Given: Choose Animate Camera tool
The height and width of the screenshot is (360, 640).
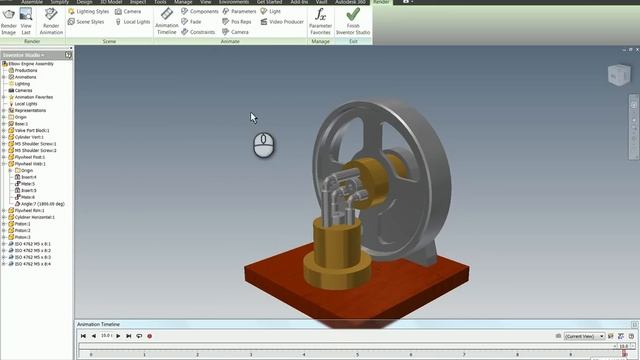Looking at the screenshot, I should click(x=236, y=32).
